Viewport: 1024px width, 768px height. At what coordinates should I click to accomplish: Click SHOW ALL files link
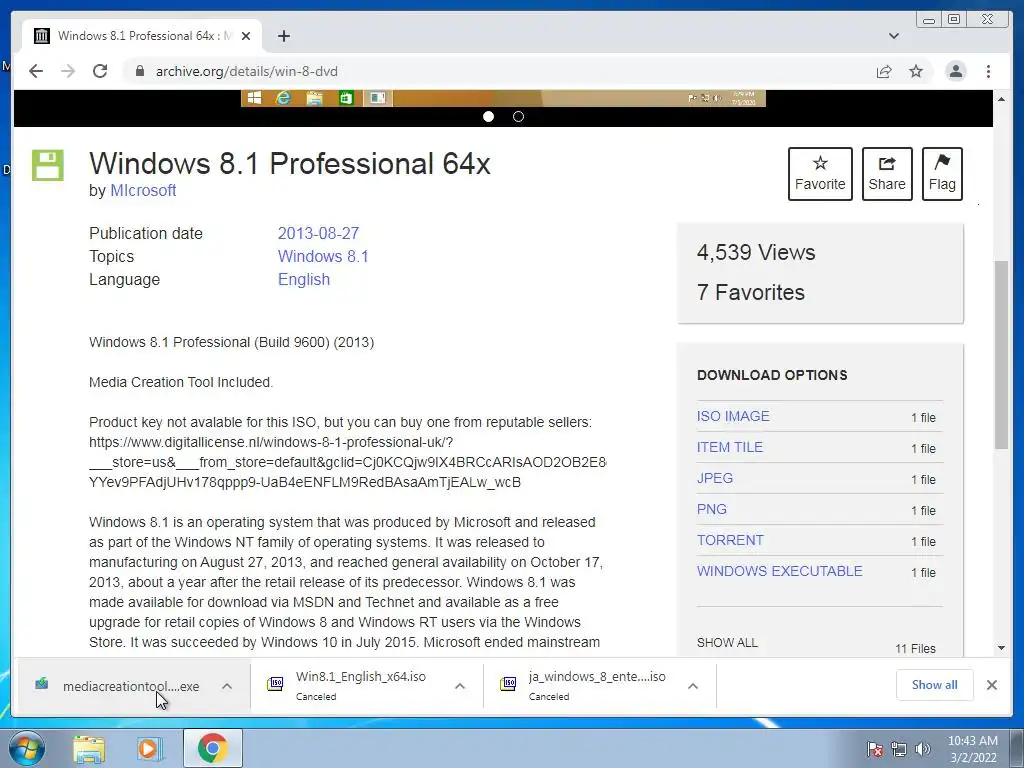[x=727, y=643]
